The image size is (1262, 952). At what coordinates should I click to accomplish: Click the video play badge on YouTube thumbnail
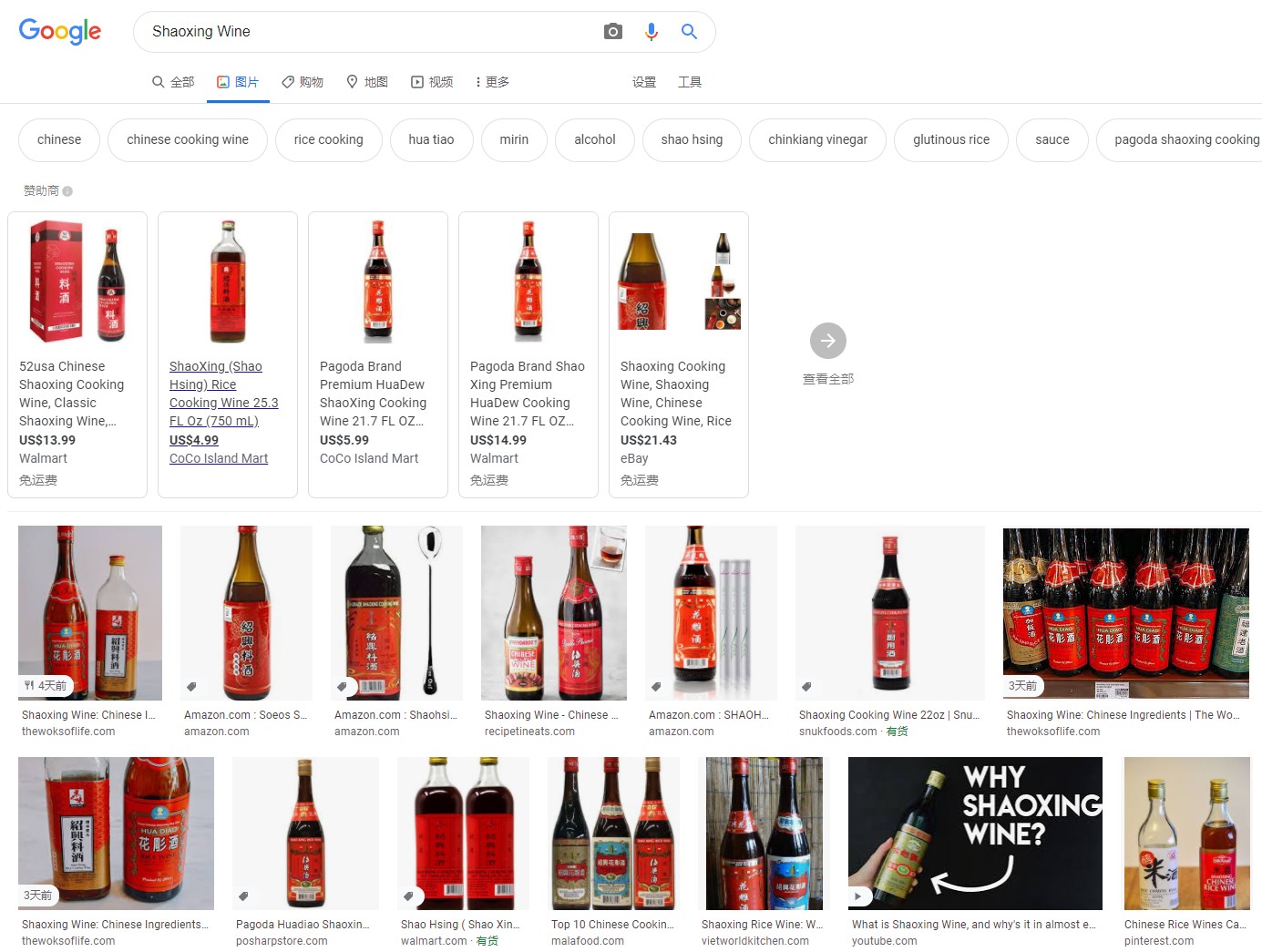[857, 896]
